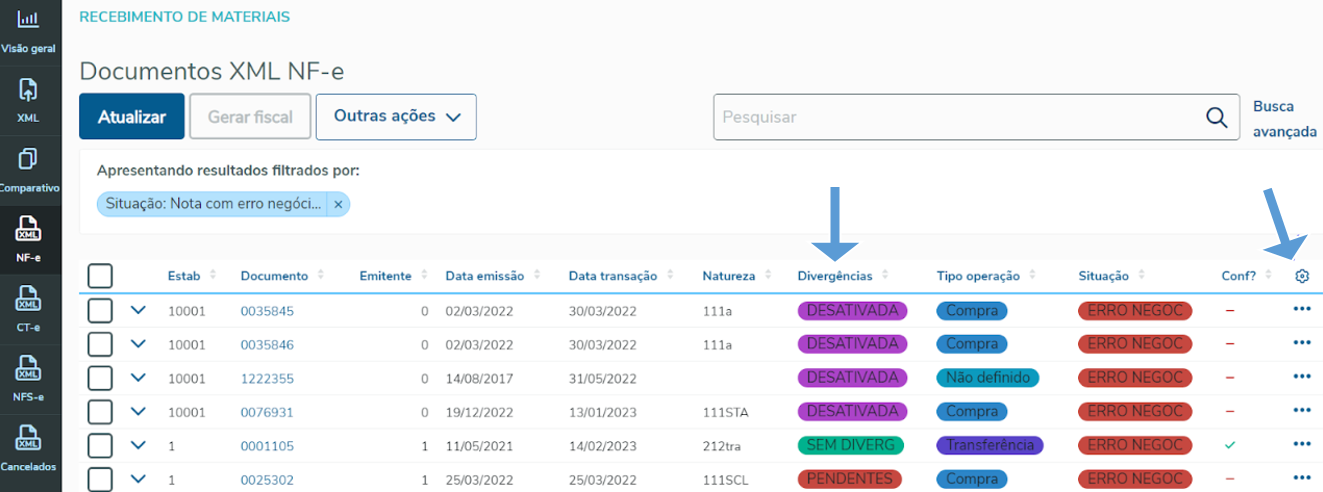Open document link 1222355

pyautogui.click(x=267, y=379)
